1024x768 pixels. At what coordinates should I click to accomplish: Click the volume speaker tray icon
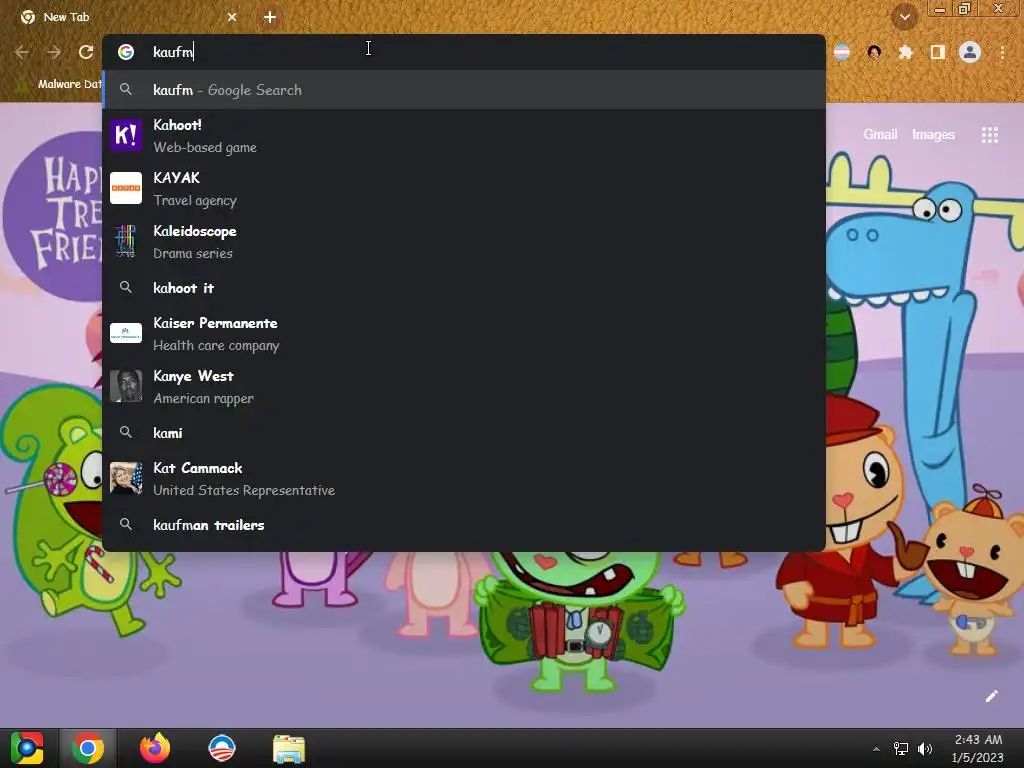coord(925,749)
